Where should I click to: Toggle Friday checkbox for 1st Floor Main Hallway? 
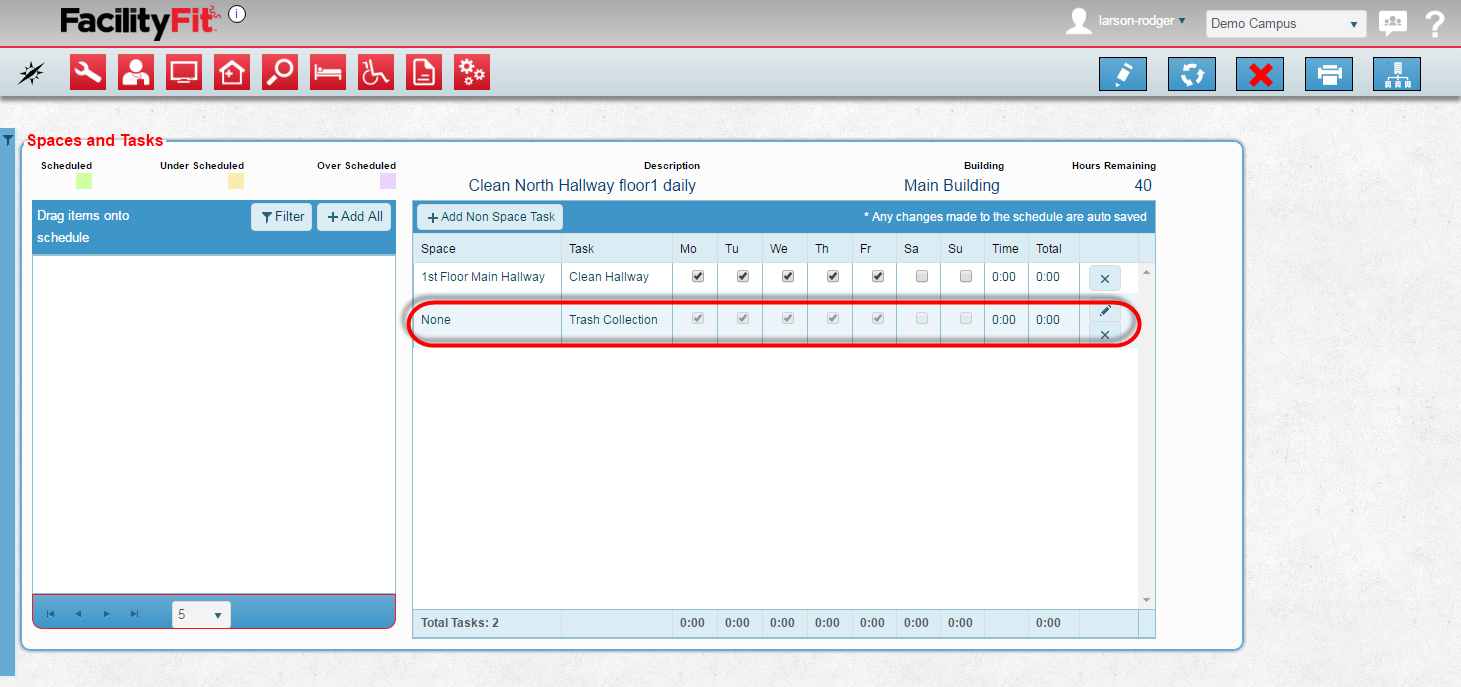click(x=878, y=277)
